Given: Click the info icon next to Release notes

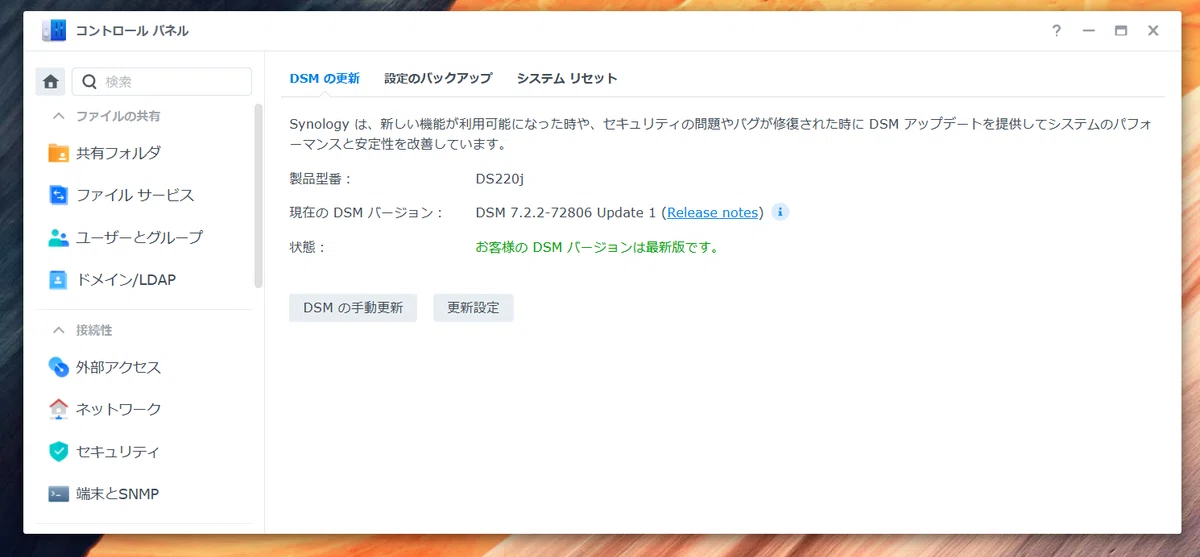Looking at the screenshot, I should pyautogui.click(x=780, y=212).
